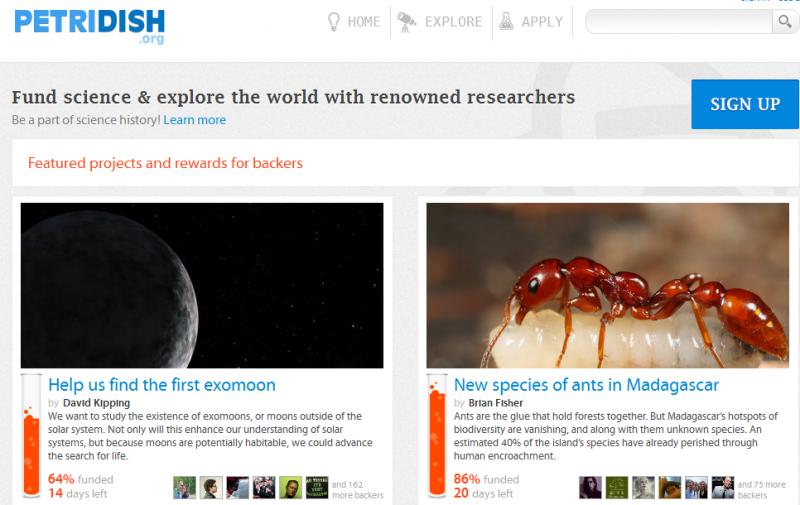Open Help us find the first exomoon
This screenshot has width=800, height=505.
162,385
